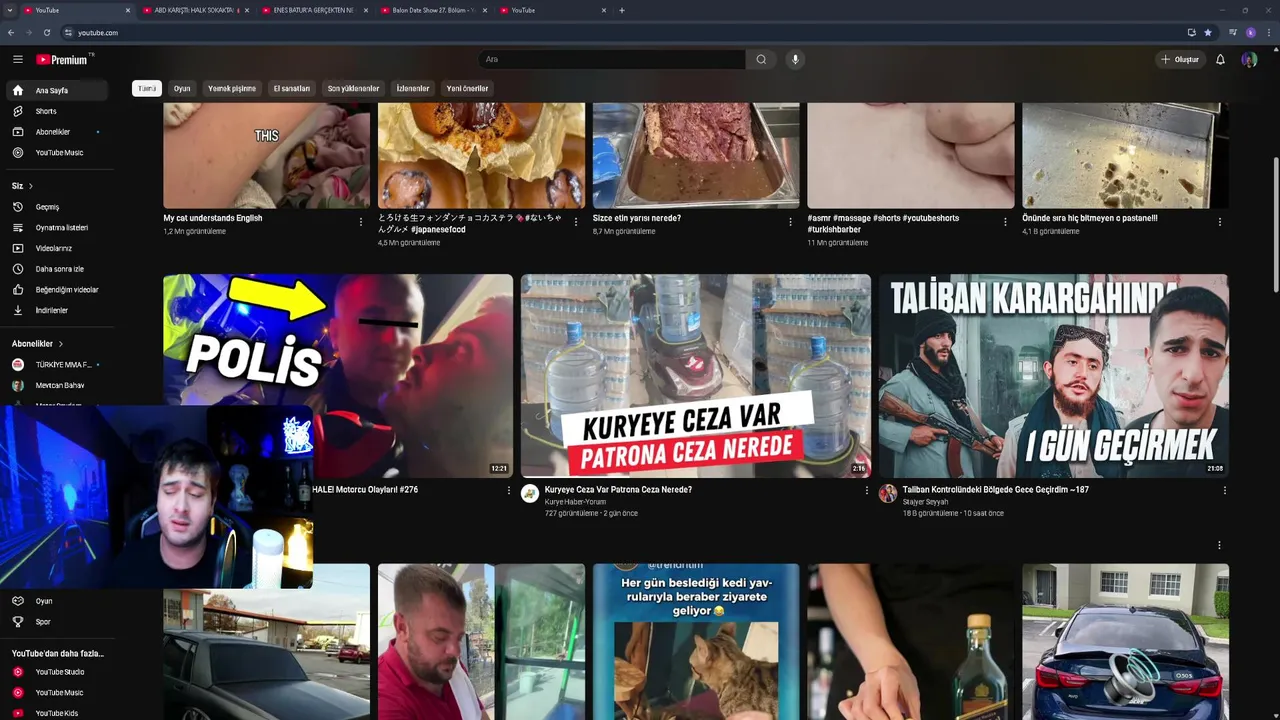1280x720 pixels.
Task: Open options for Önünde sıra hiç bitmeyen
Action: point(1220,222)
